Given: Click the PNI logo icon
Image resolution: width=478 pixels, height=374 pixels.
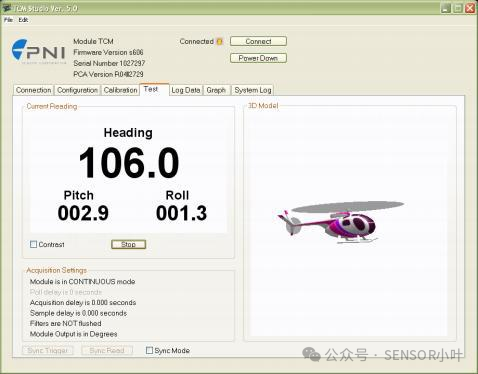Looking at the screenshot, I should pyautogui.click(x=38, y=50).
